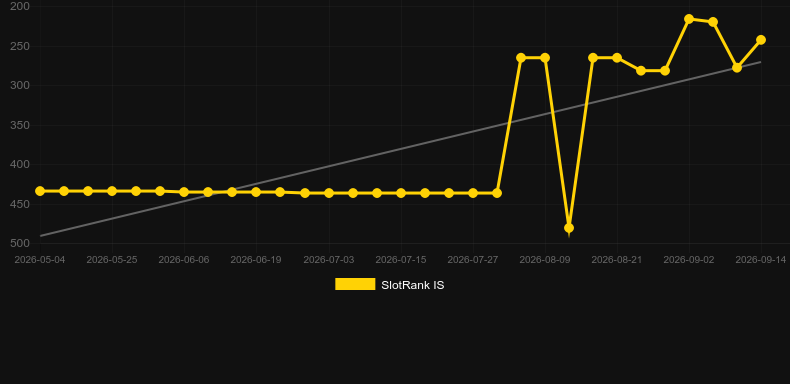Click the 2026-05-04 axis date label
Viewport: 790px width, 384px height.
click(40, 260)
